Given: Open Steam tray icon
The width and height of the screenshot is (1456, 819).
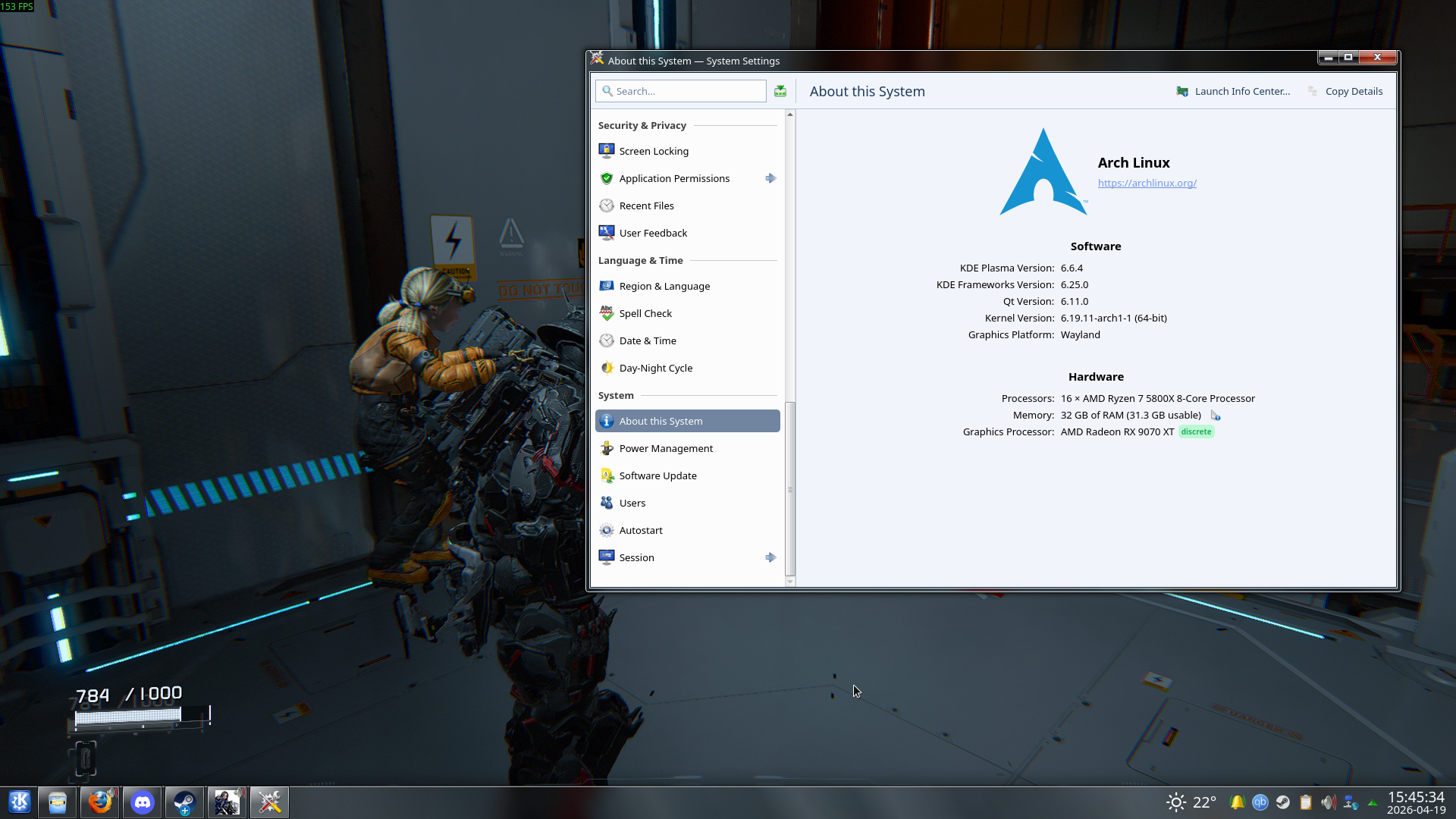Looking at the screenshot, I should [x=1282, y=802].
